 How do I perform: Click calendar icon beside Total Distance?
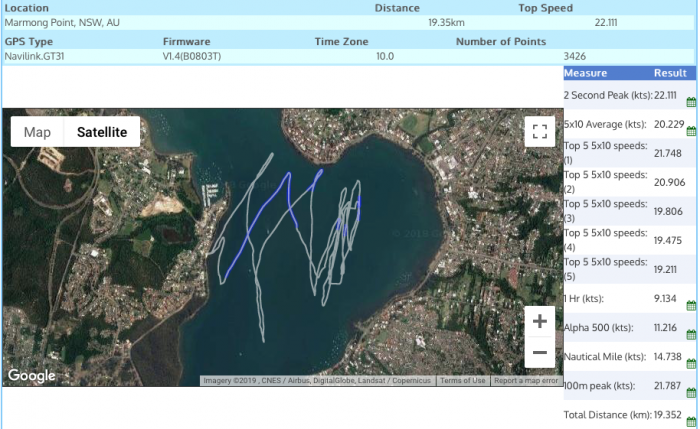(691, 420)
